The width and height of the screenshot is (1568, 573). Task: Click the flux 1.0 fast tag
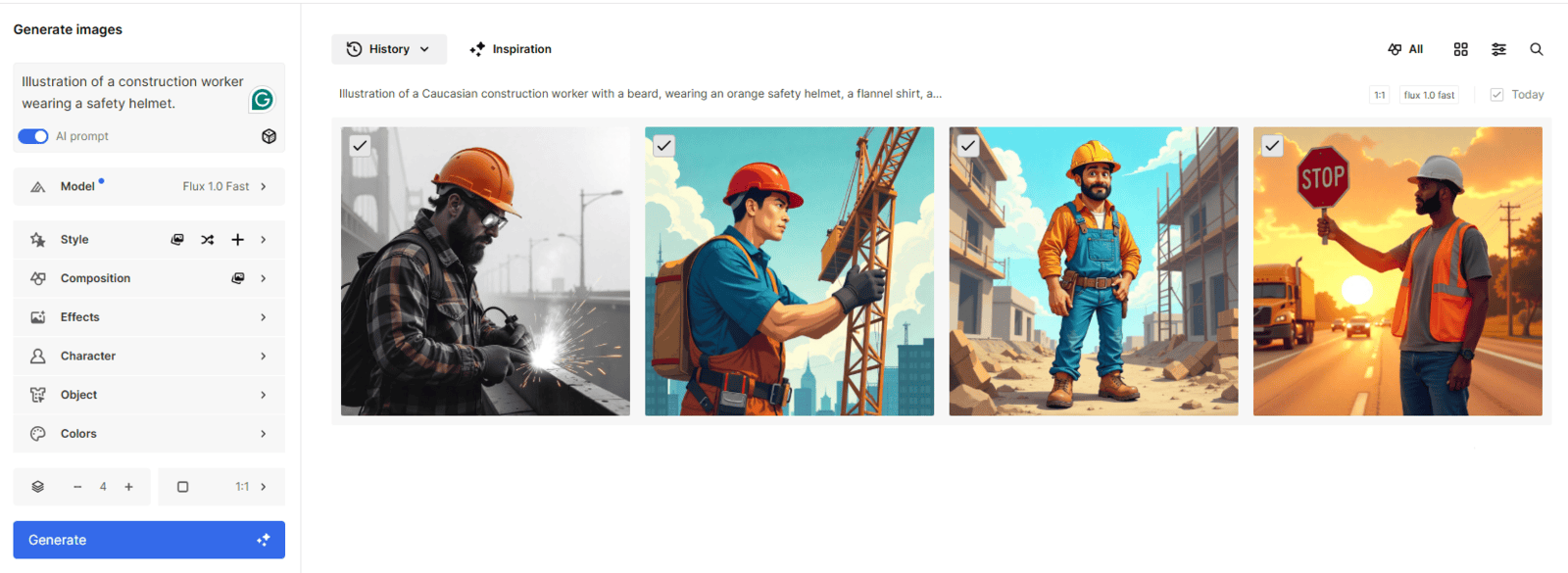coord(1429,95)
